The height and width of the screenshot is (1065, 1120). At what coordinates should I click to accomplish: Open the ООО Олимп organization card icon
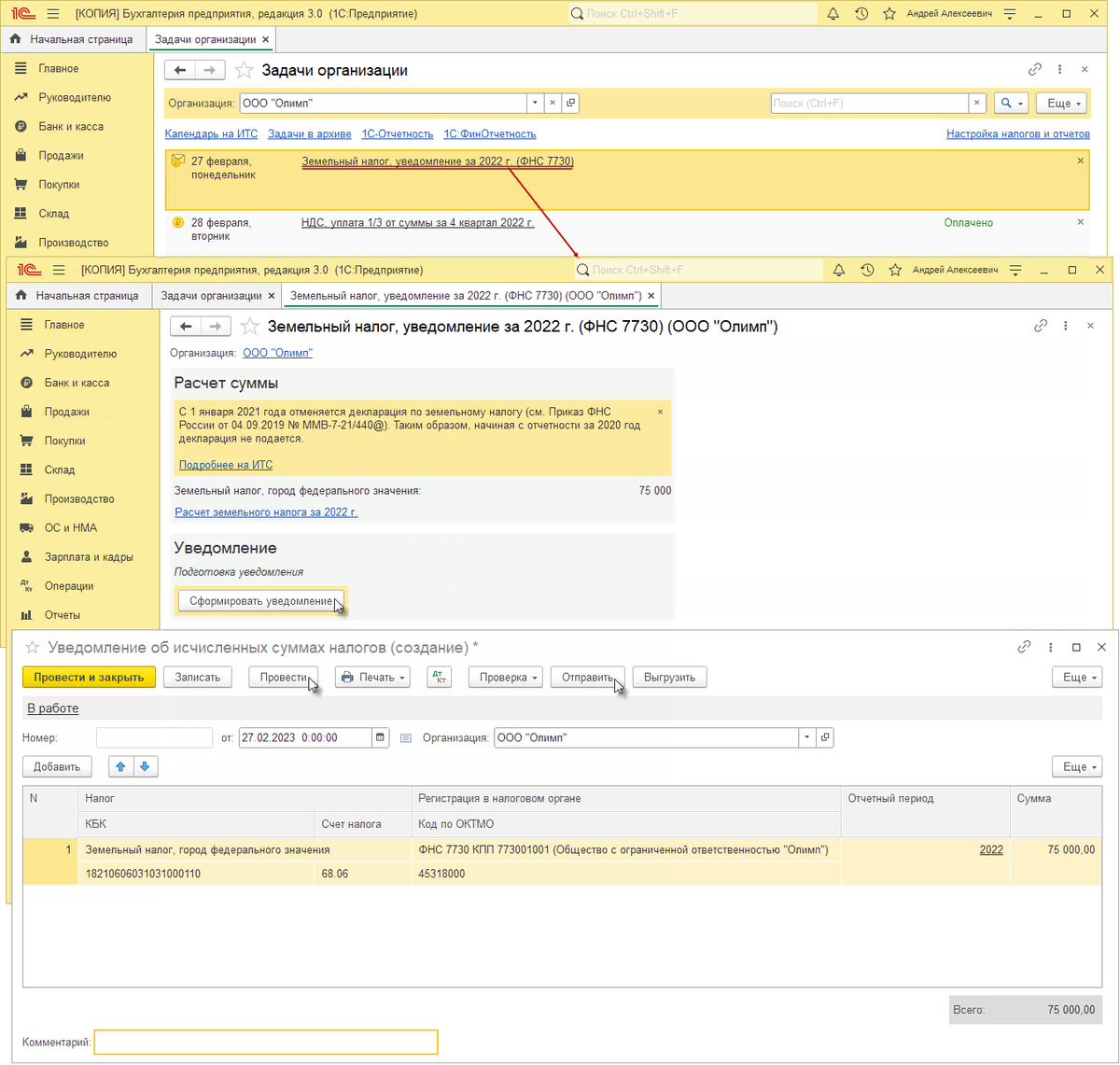click(570, 103)
